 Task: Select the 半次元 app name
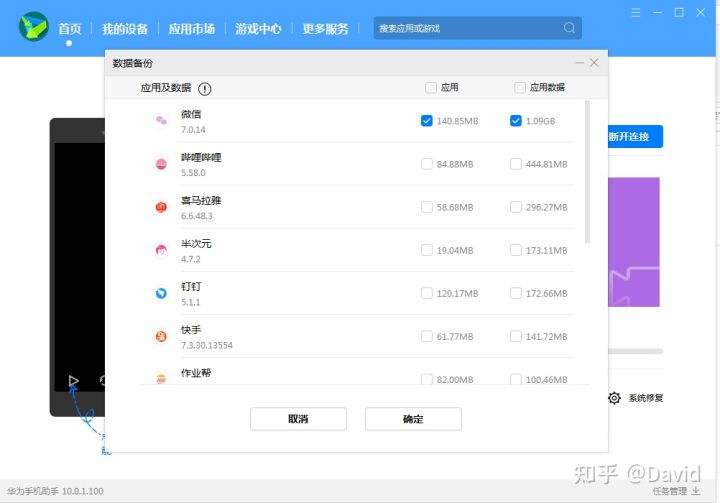[196, 244]
